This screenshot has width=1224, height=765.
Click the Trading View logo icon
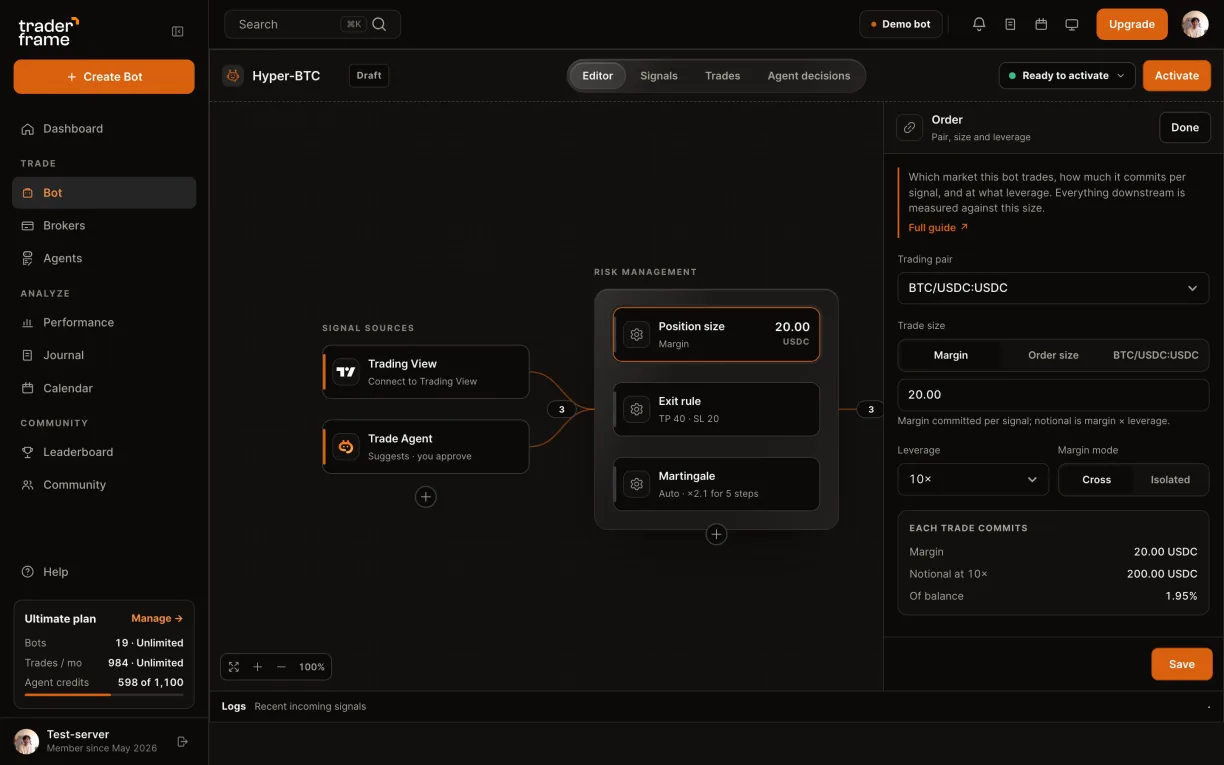pyautogui.click(x=346, y=372)
